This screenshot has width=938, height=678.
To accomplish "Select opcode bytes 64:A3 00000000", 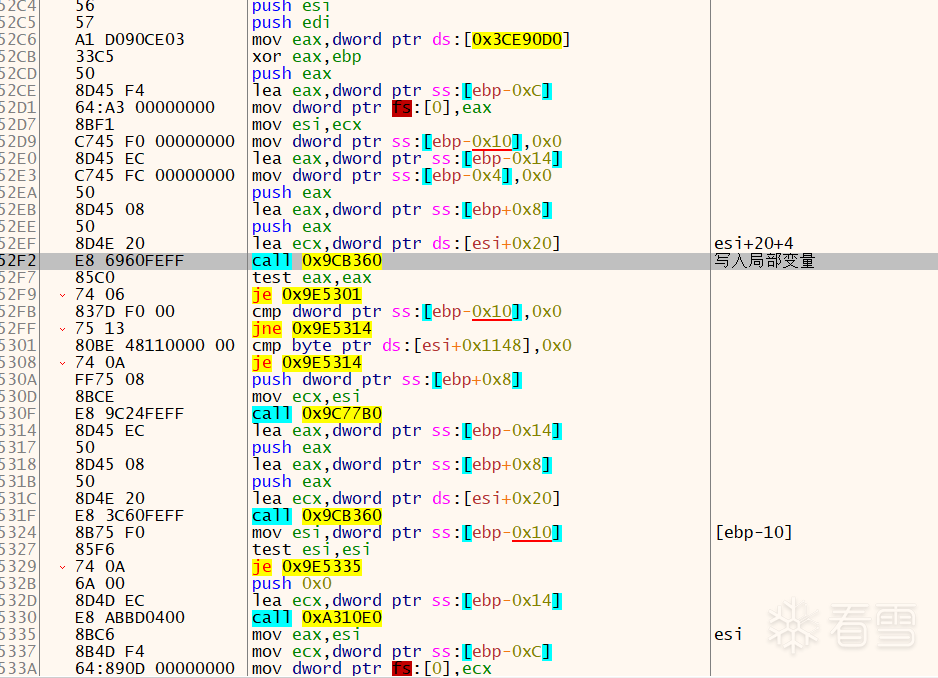I will point(145,108).
